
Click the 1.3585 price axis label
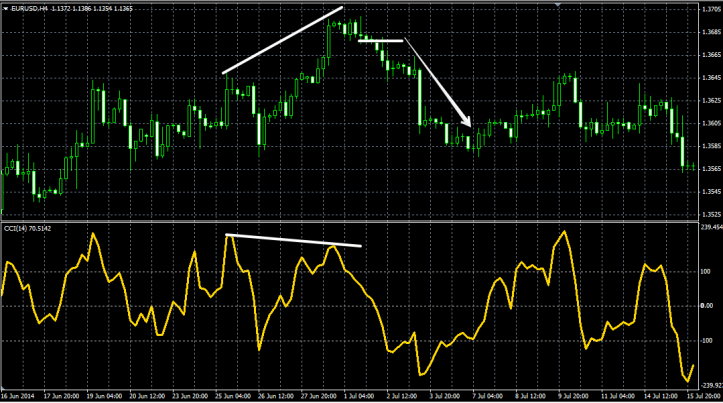pos(711,146)
